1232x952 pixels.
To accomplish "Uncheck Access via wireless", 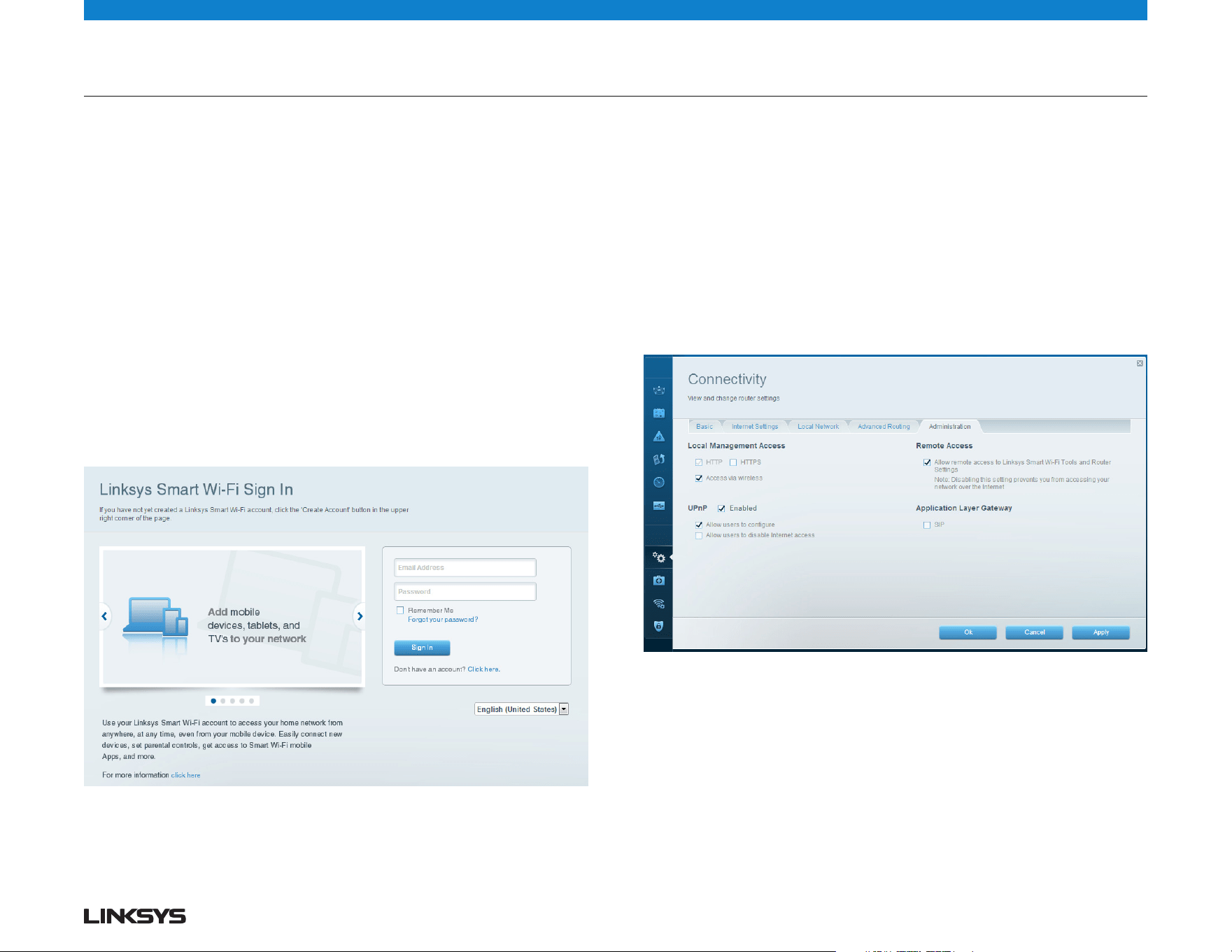I will pyautogui.click(x=698, y=478).
